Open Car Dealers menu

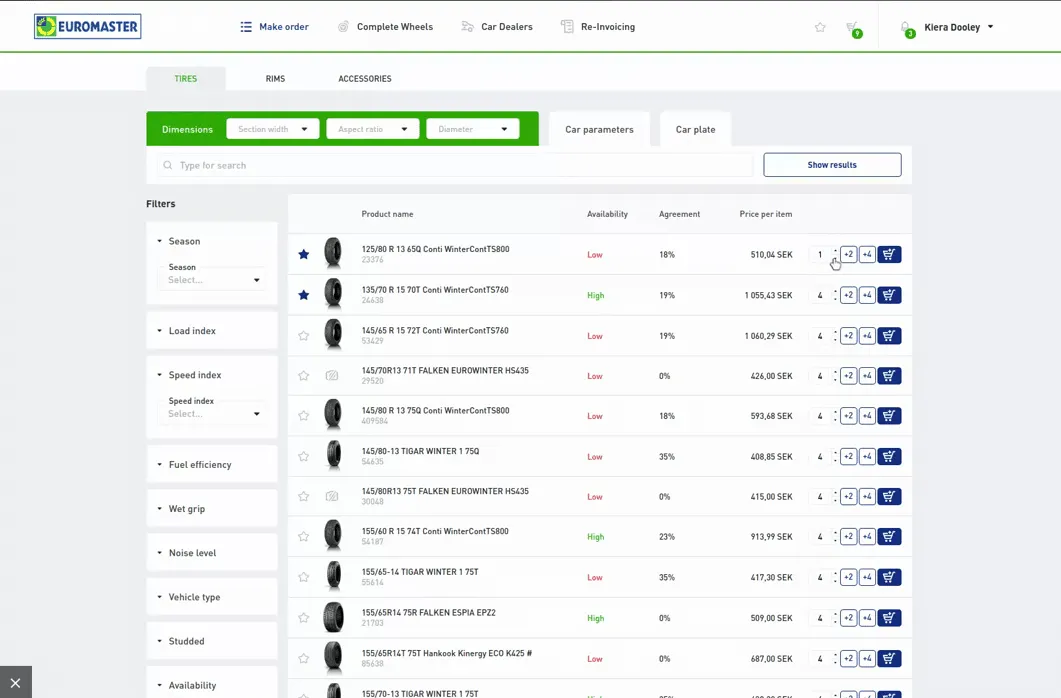pos(497,27)
